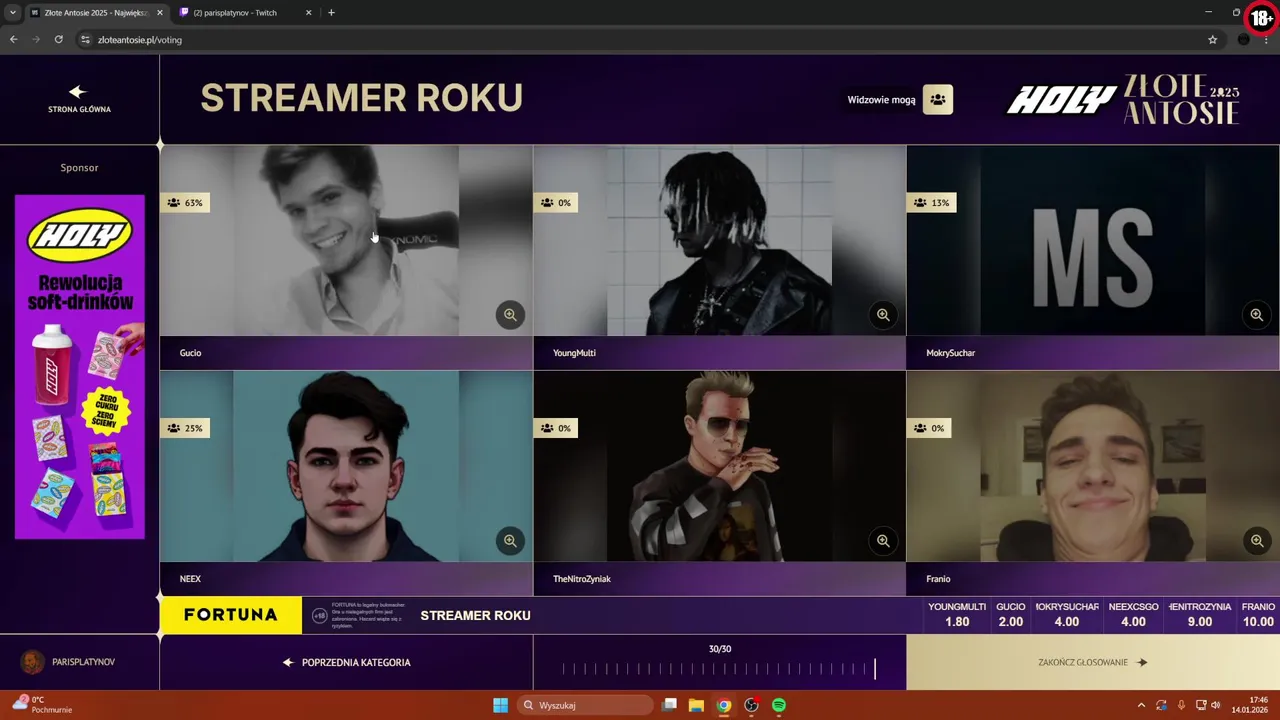1280x720 pixels.
Task: Open magnifier on Gucio's photo
Action: 510,315
